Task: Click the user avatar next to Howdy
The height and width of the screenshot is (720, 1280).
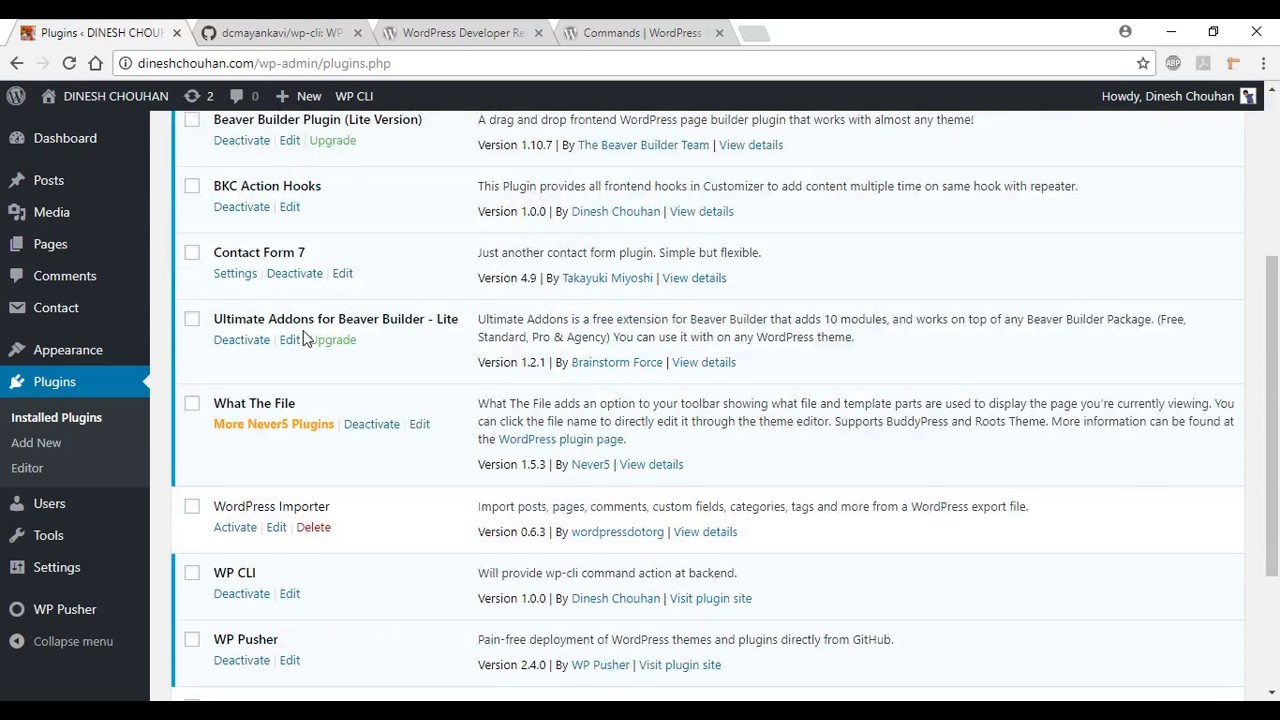Action: click(1248, 96)
